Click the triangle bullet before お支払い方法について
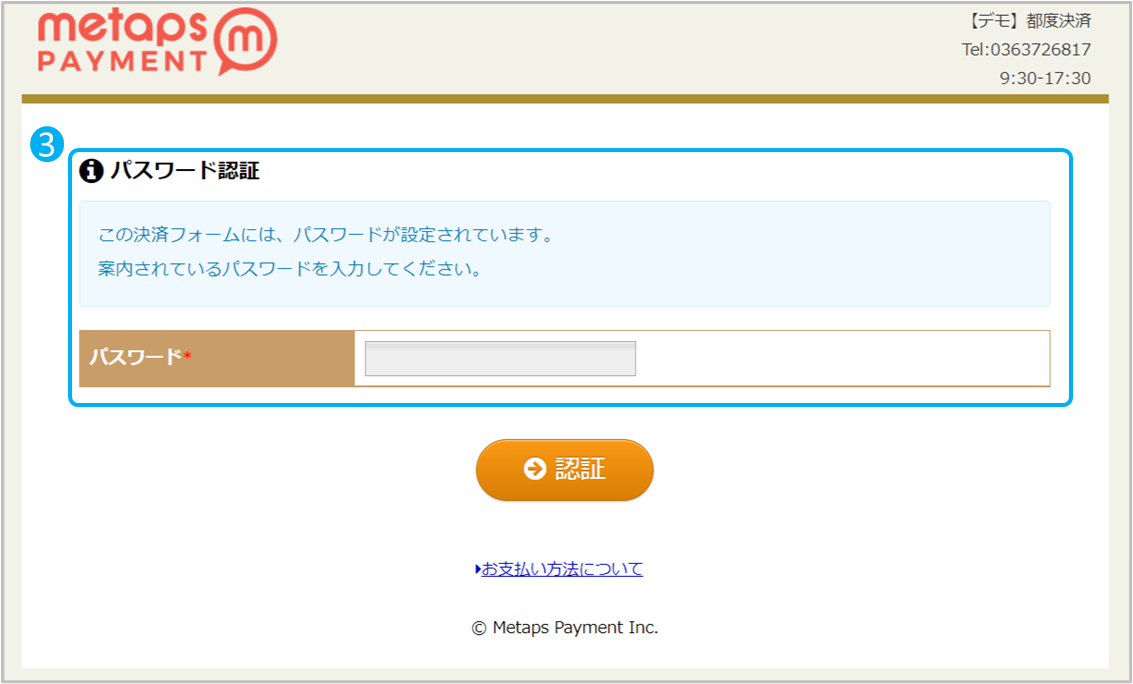This screenshot has height=684, width=1133. pyautogui.click(x=478, y=569)
